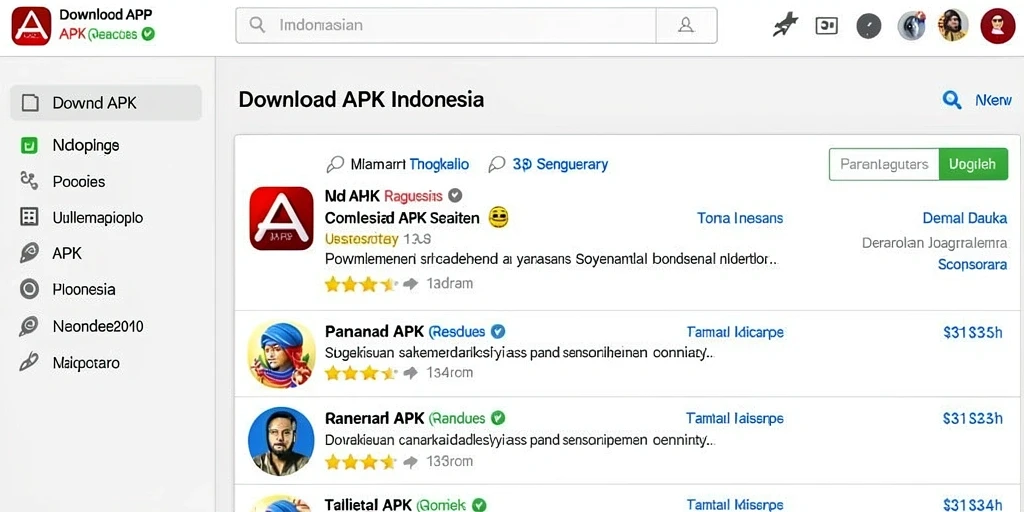Click the Maiqpotaro sidebar icon
1024x512 pixels.
click(x=29, y=362)
